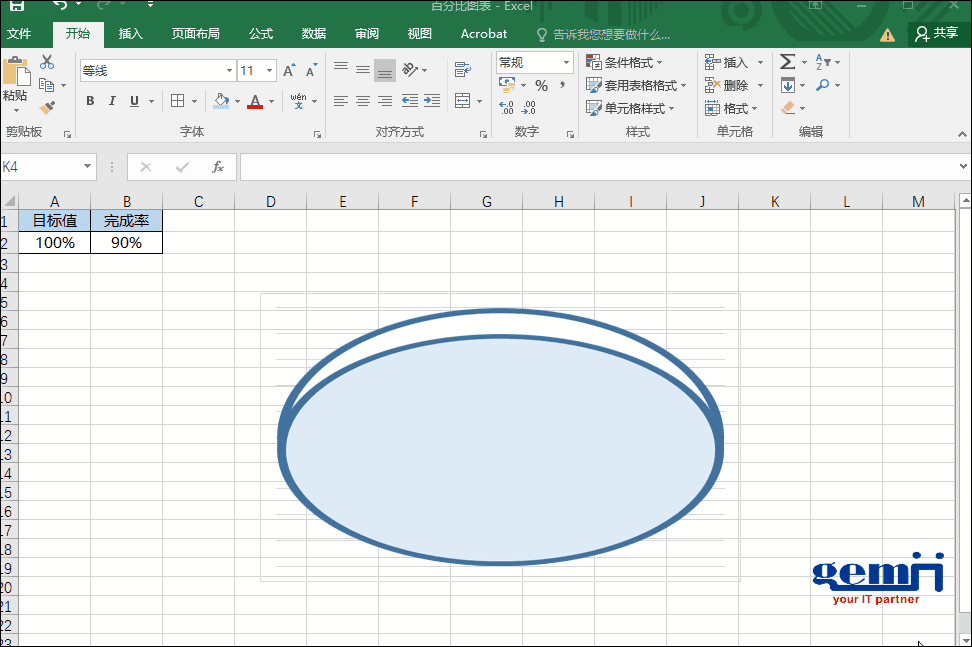Screen dimensions: 972x647
Task: Toggle top vertical alignment
Action: point(340,69)
